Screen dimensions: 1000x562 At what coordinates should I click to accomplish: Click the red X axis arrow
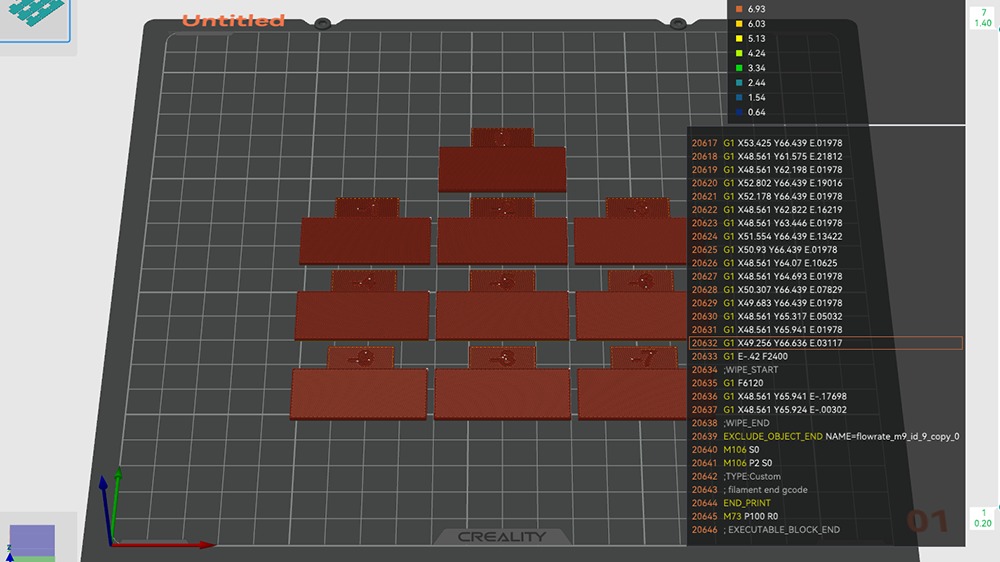click(205, 545)
